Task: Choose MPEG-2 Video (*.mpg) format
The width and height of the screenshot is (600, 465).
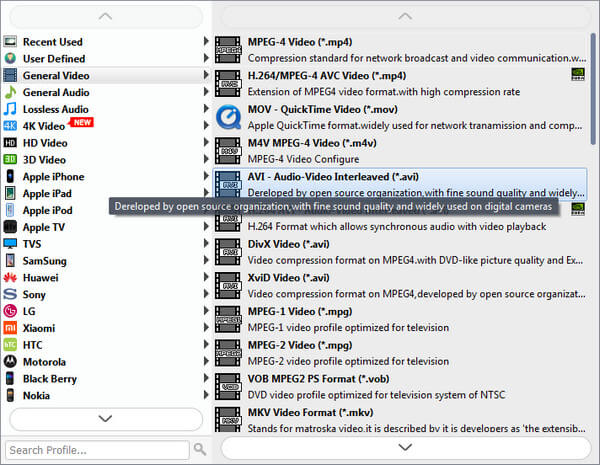Action: pyautogui.click(x=400, y=353)
